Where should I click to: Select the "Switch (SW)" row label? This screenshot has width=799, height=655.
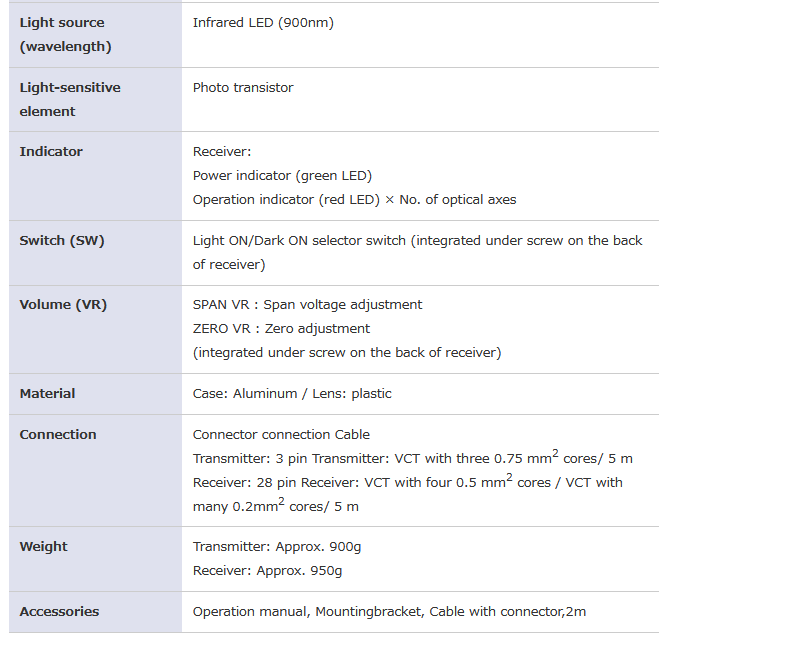point(61,240)
